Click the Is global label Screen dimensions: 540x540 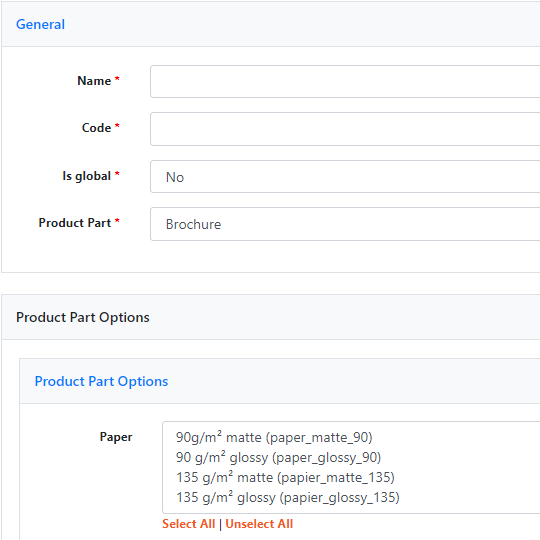pos(86,176)
